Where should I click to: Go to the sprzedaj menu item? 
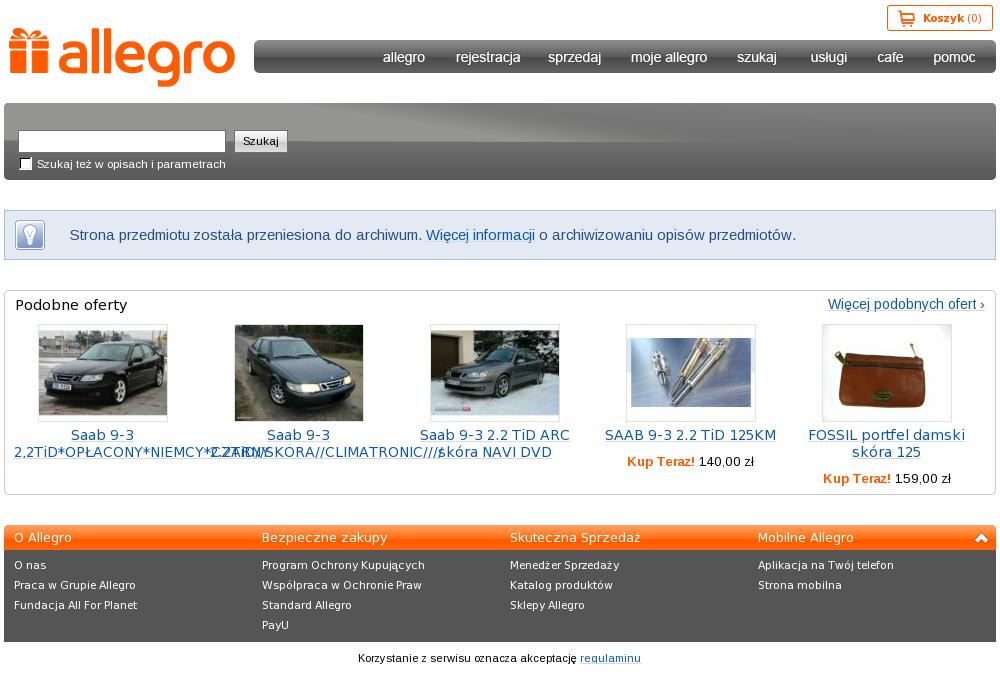pyautogui.click(x=575, y=57)
